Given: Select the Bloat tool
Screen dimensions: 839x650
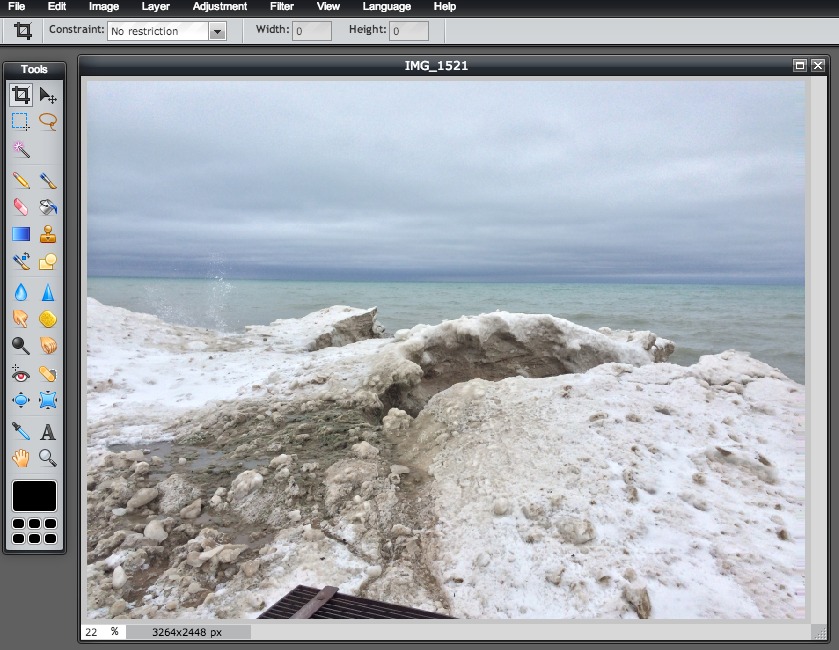Looking at the screenshot, I should pyautogui.click(x=21, y=400).
